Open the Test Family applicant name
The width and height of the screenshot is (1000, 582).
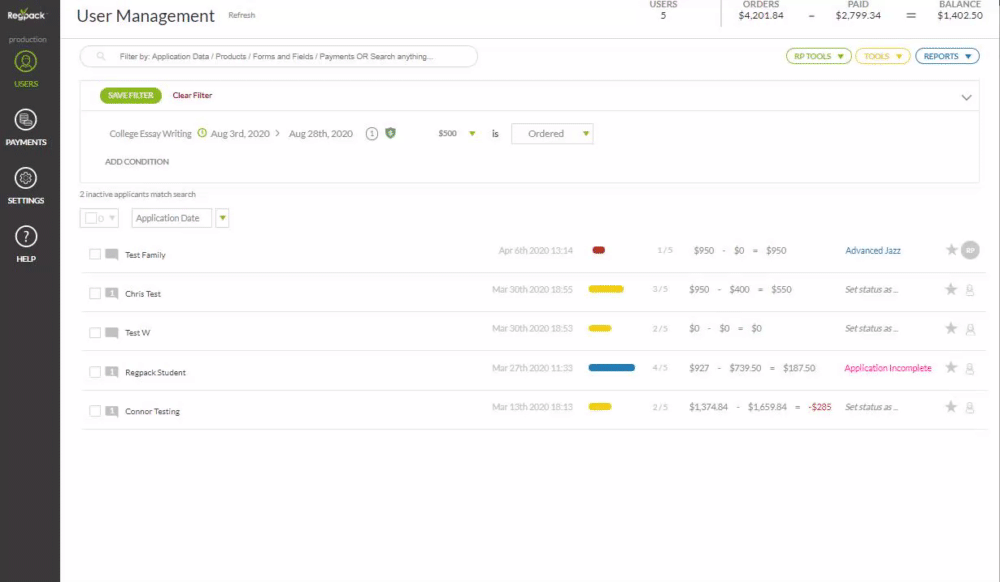[145, 255]
